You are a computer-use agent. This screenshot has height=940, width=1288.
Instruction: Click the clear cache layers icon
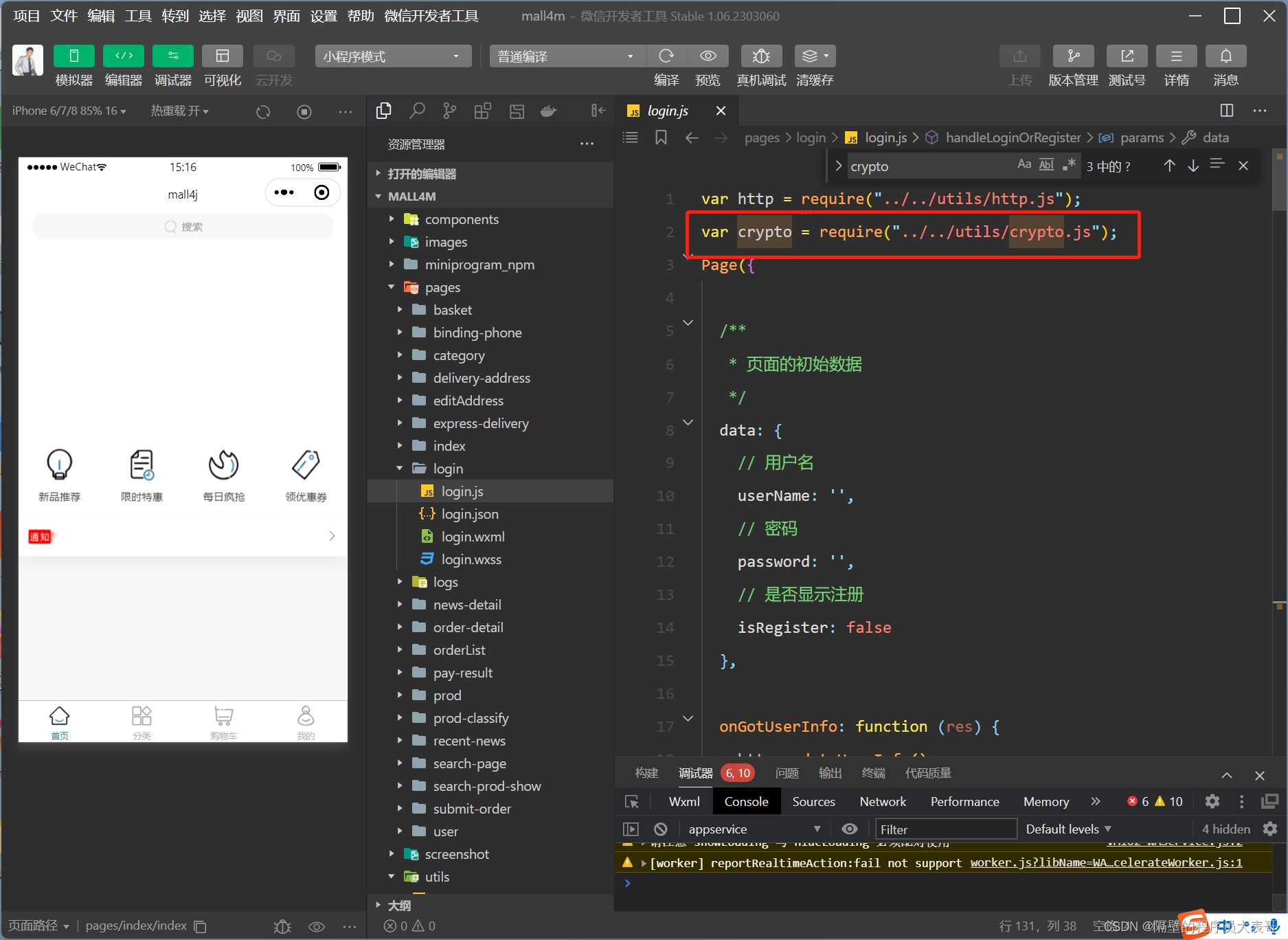(815, 56)
